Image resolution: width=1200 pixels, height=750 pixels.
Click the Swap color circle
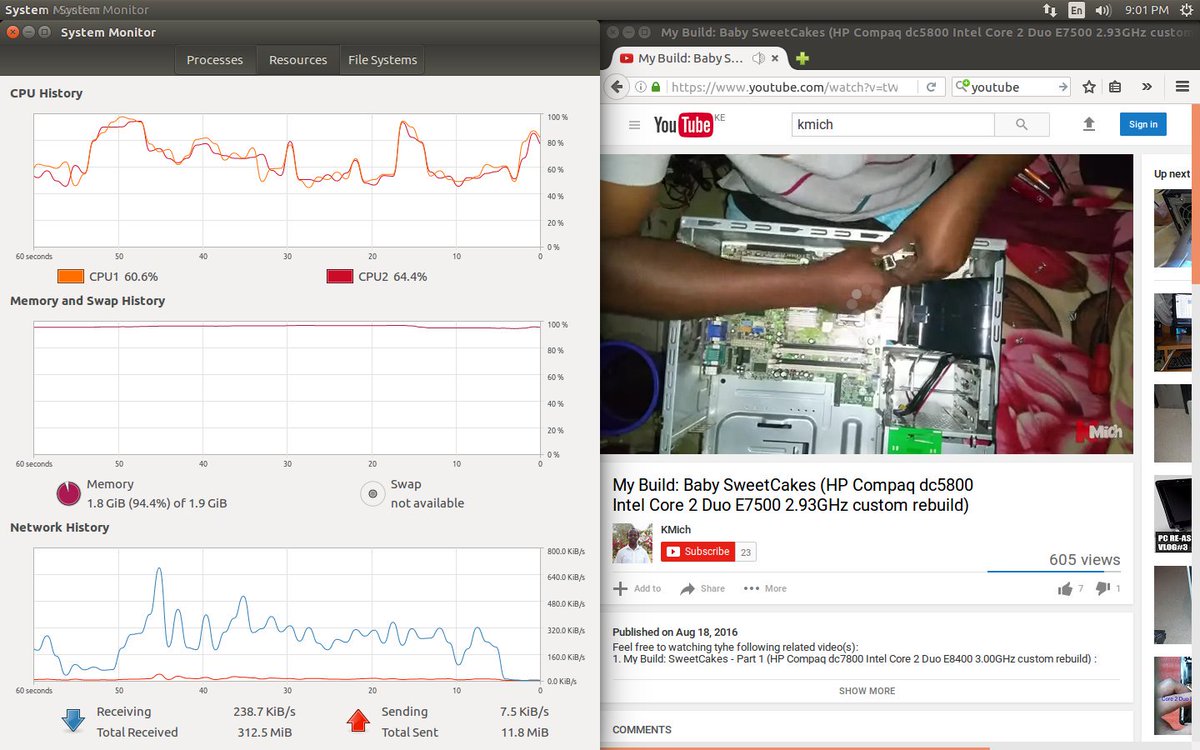[372, 493]
